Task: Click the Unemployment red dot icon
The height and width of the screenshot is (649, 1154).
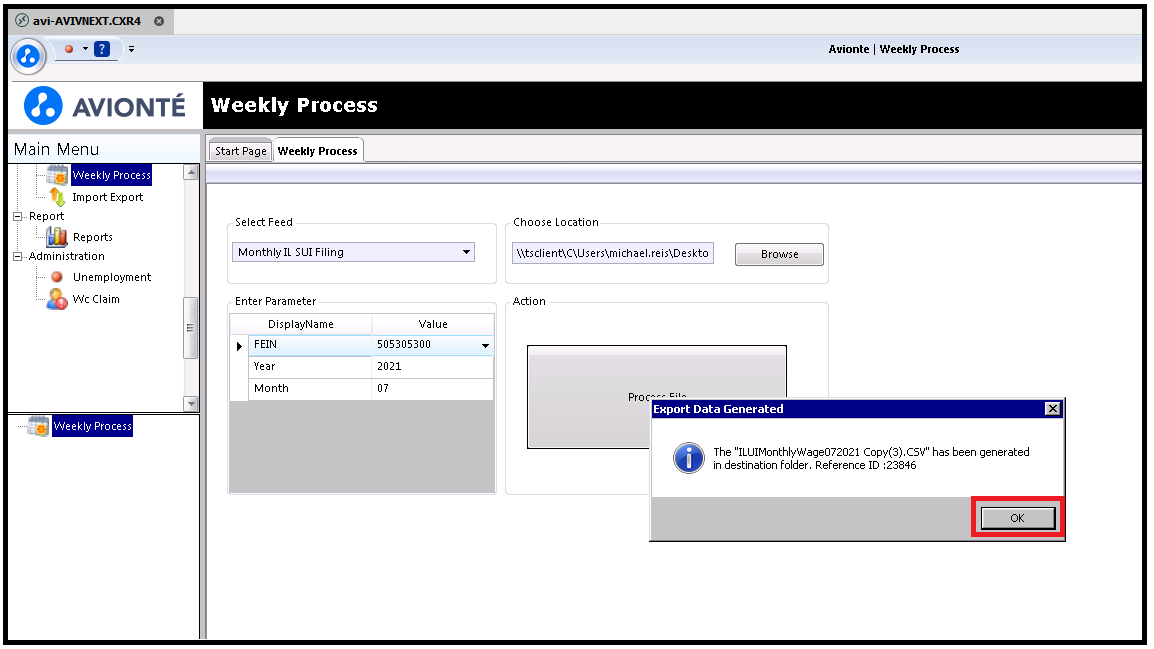Action: [57, 277]
